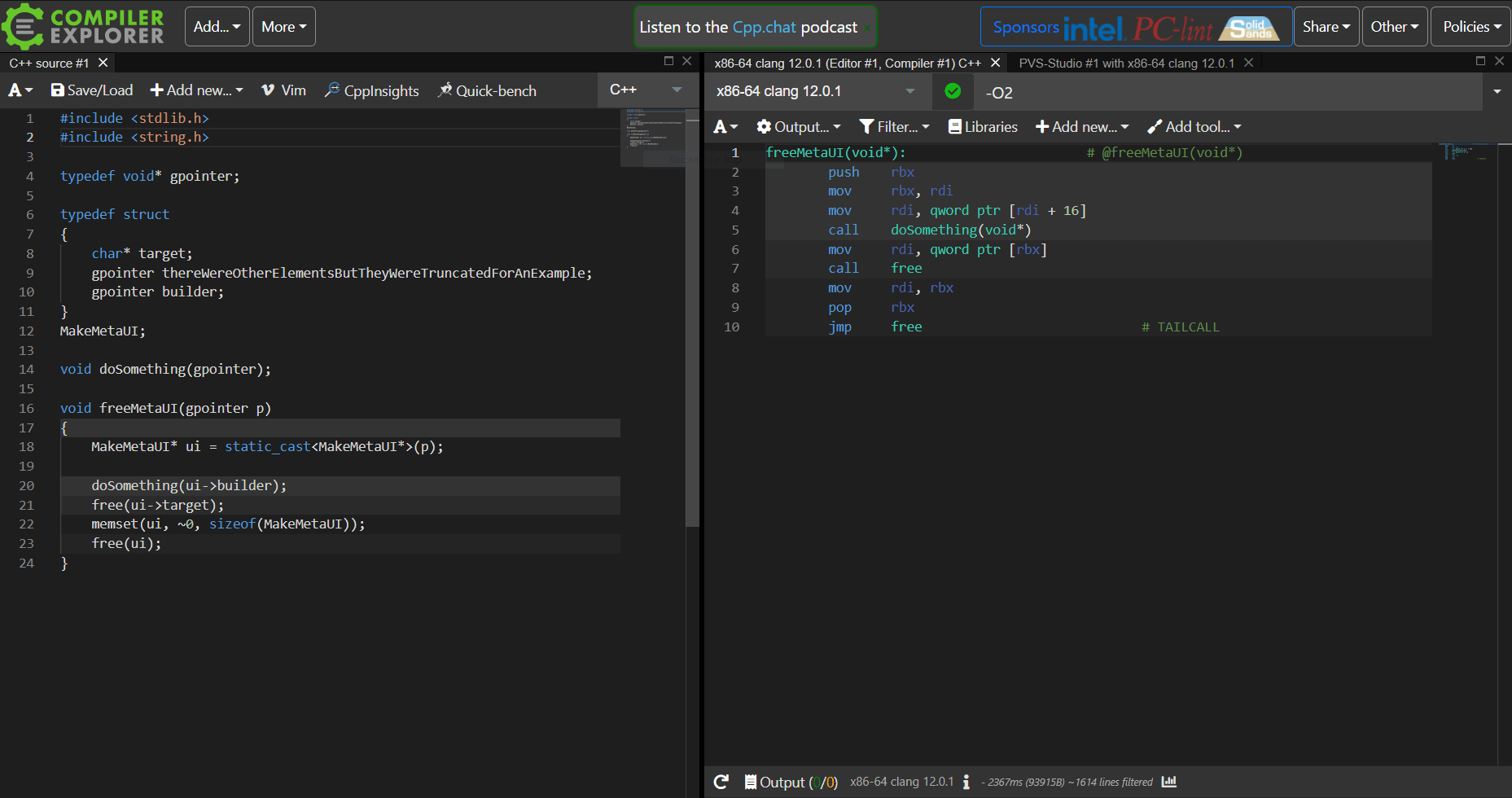Click the recompile refresh icon
This screenshot has height=798, width=1512.
pyautogui.click(x=721, y=782)
